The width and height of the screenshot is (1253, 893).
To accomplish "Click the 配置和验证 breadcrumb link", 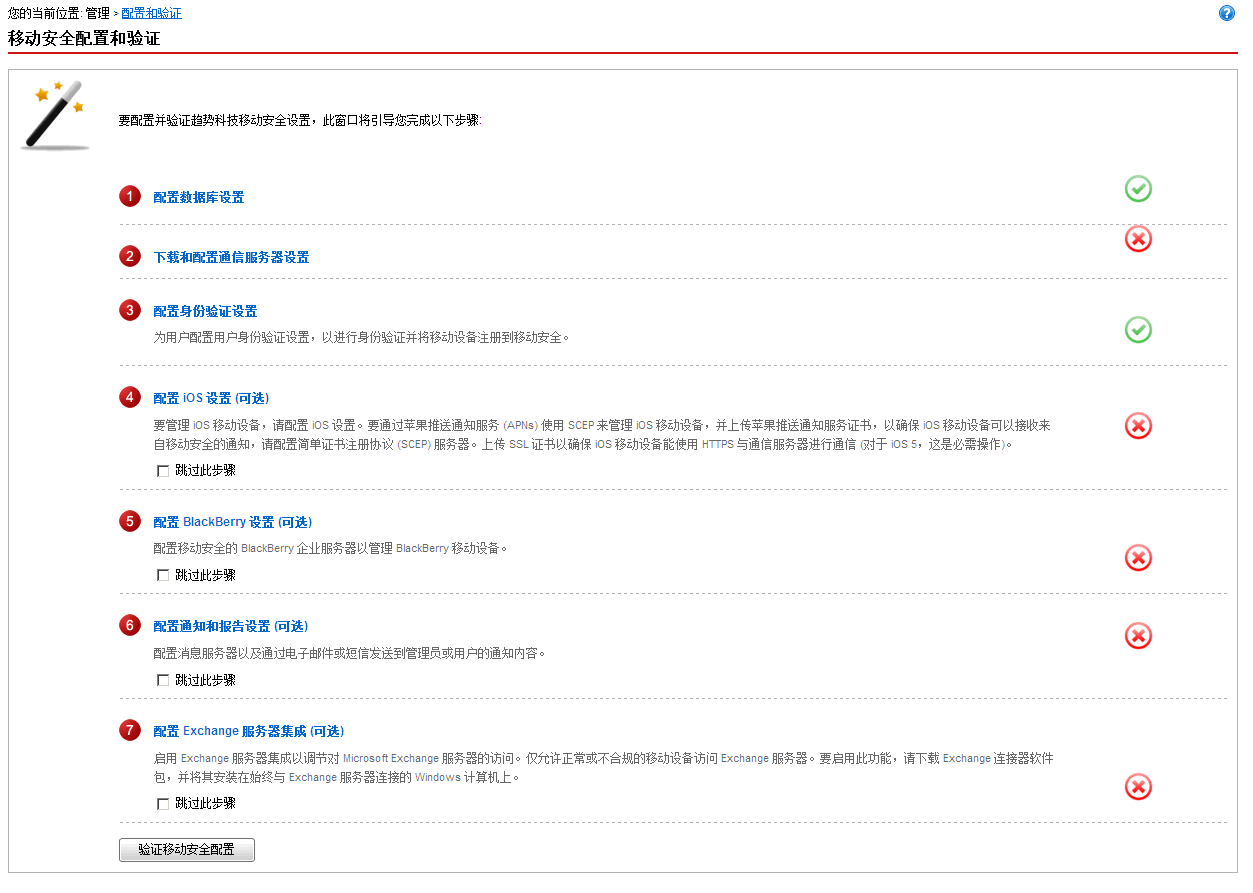I will [x=151, y=14].
